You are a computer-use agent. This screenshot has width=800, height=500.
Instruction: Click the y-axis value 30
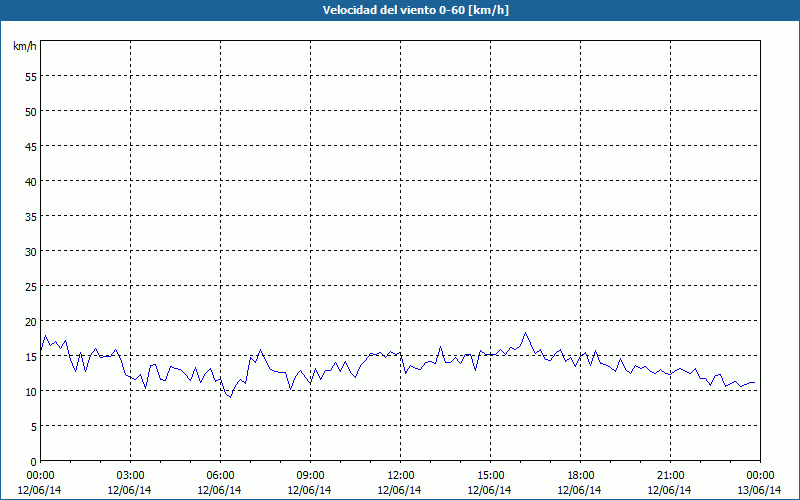point(31,252)
